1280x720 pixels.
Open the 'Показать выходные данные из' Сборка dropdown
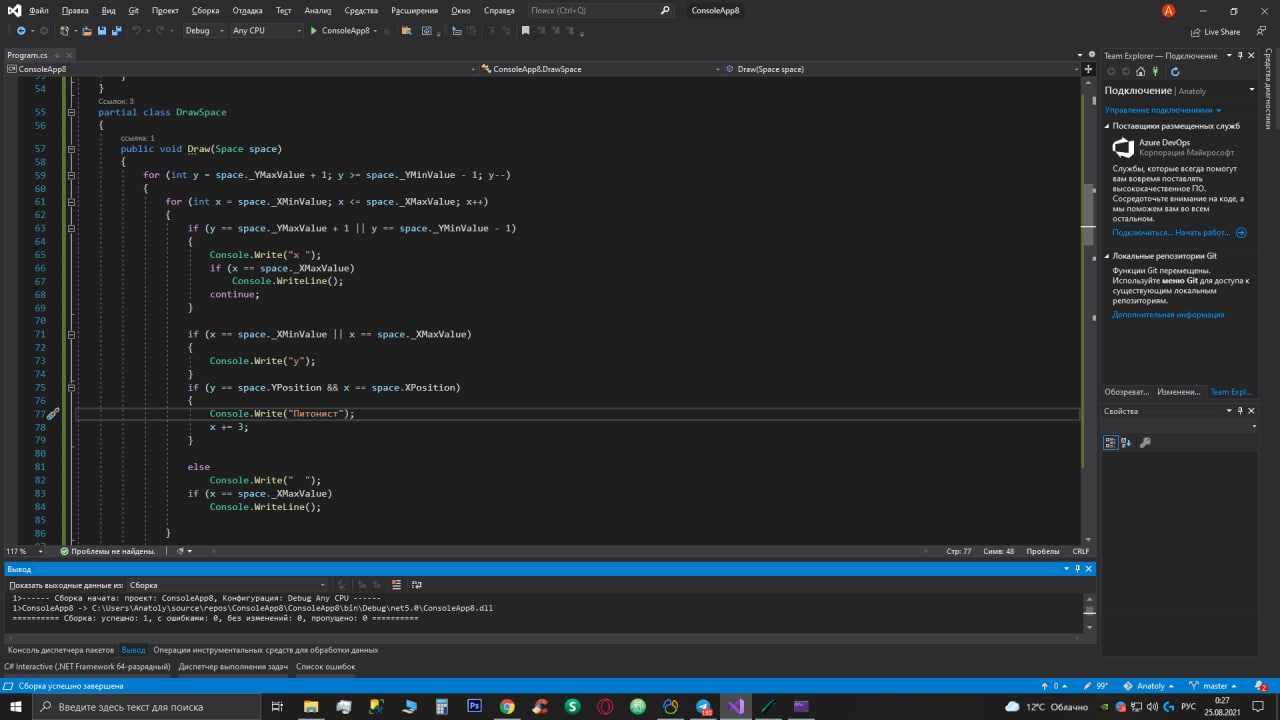[x=227, y=585]
